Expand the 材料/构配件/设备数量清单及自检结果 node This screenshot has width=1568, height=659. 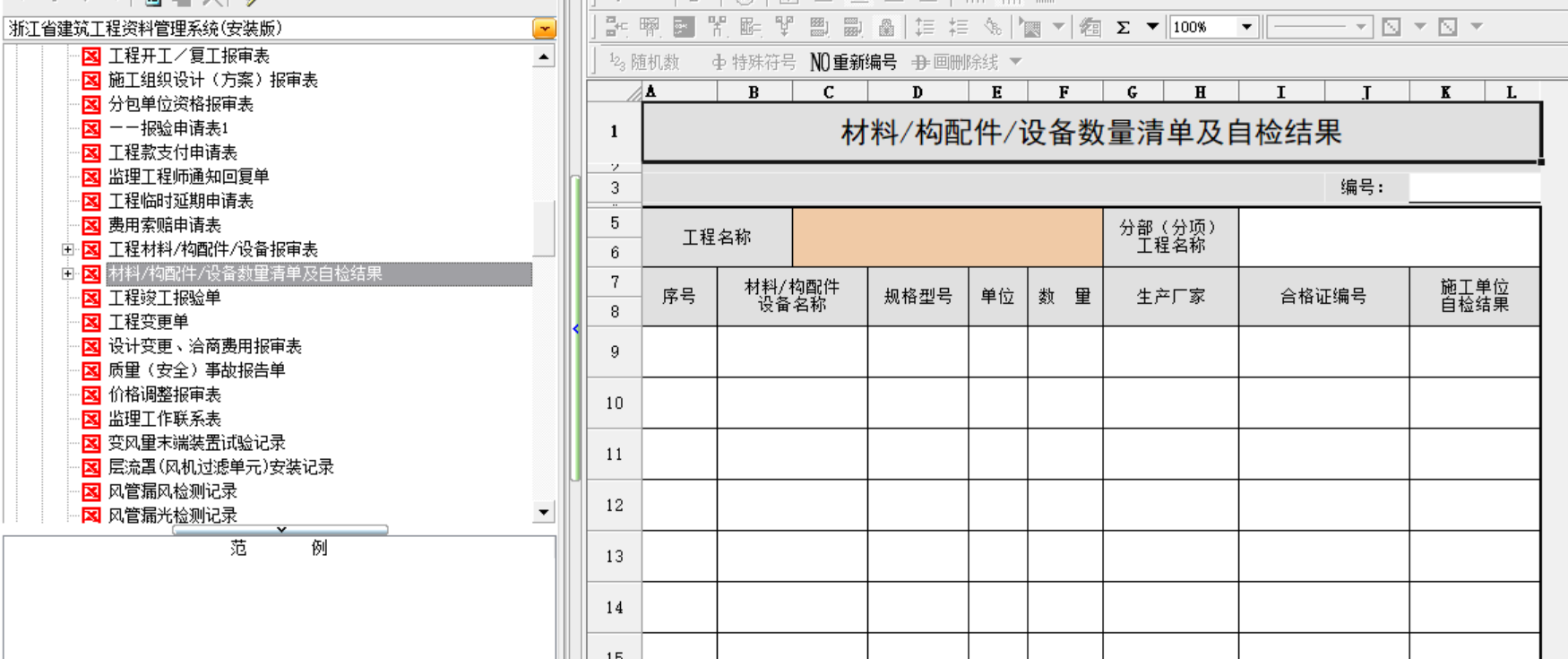click(67, 273)
